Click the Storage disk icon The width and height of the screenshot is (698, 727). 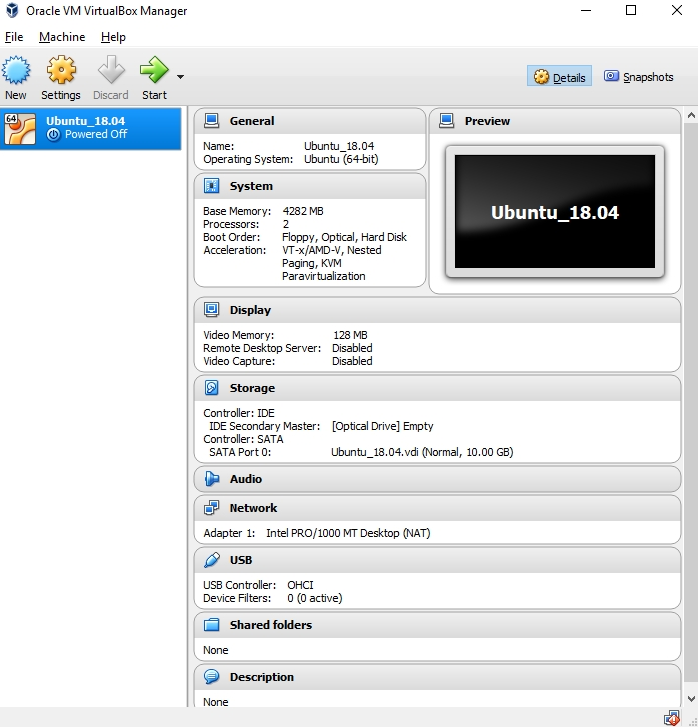[x=211, y=388]
